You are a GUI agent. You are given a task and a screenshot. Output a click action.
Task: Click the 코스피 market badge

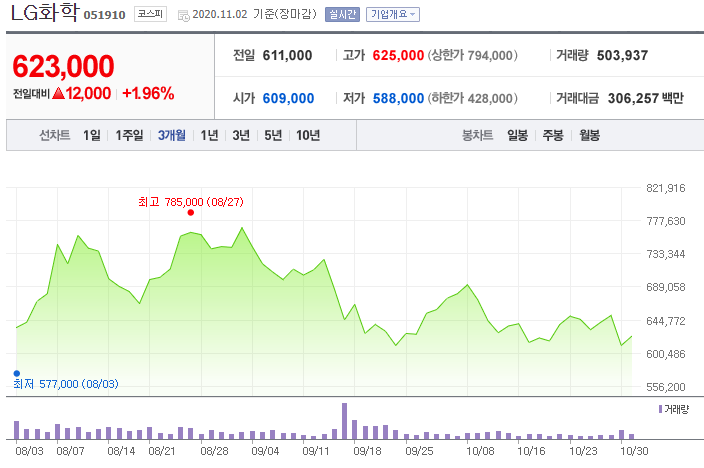pyautogui.click(x=150, y=14)
